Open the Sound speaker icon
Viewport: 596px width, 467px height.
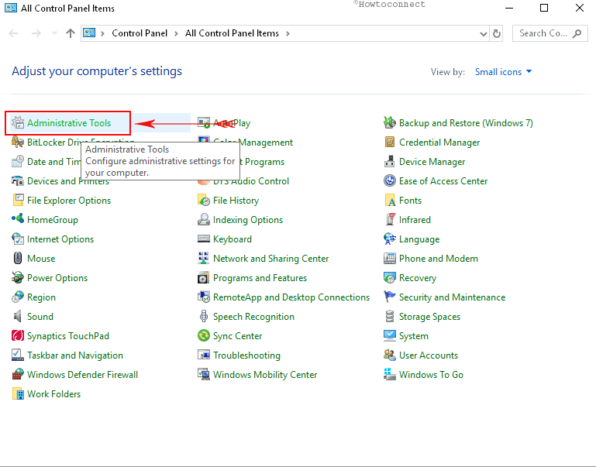(17, 317)
